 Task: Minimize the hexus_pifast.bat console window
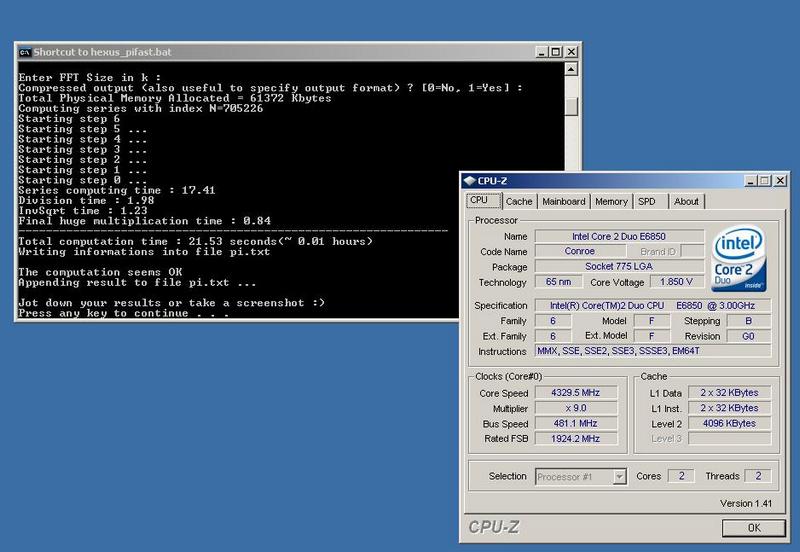click(x=542, y=52)
